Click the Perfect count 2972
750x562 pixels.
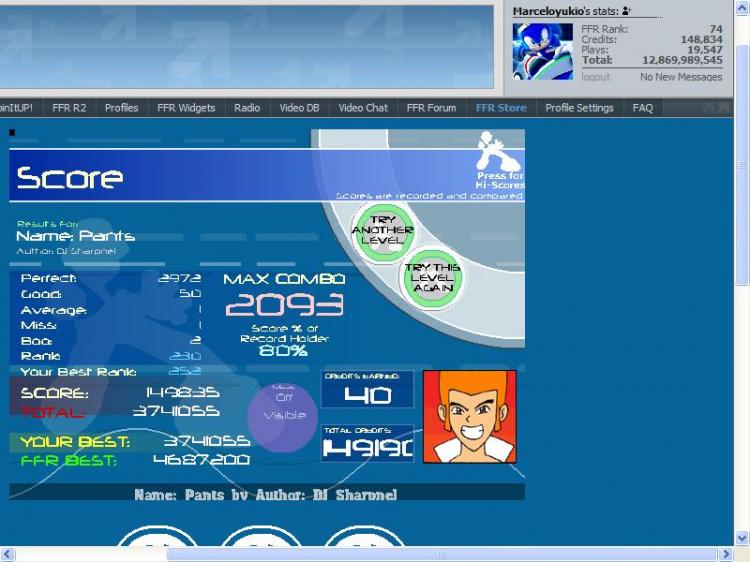[x=179, y=278]
